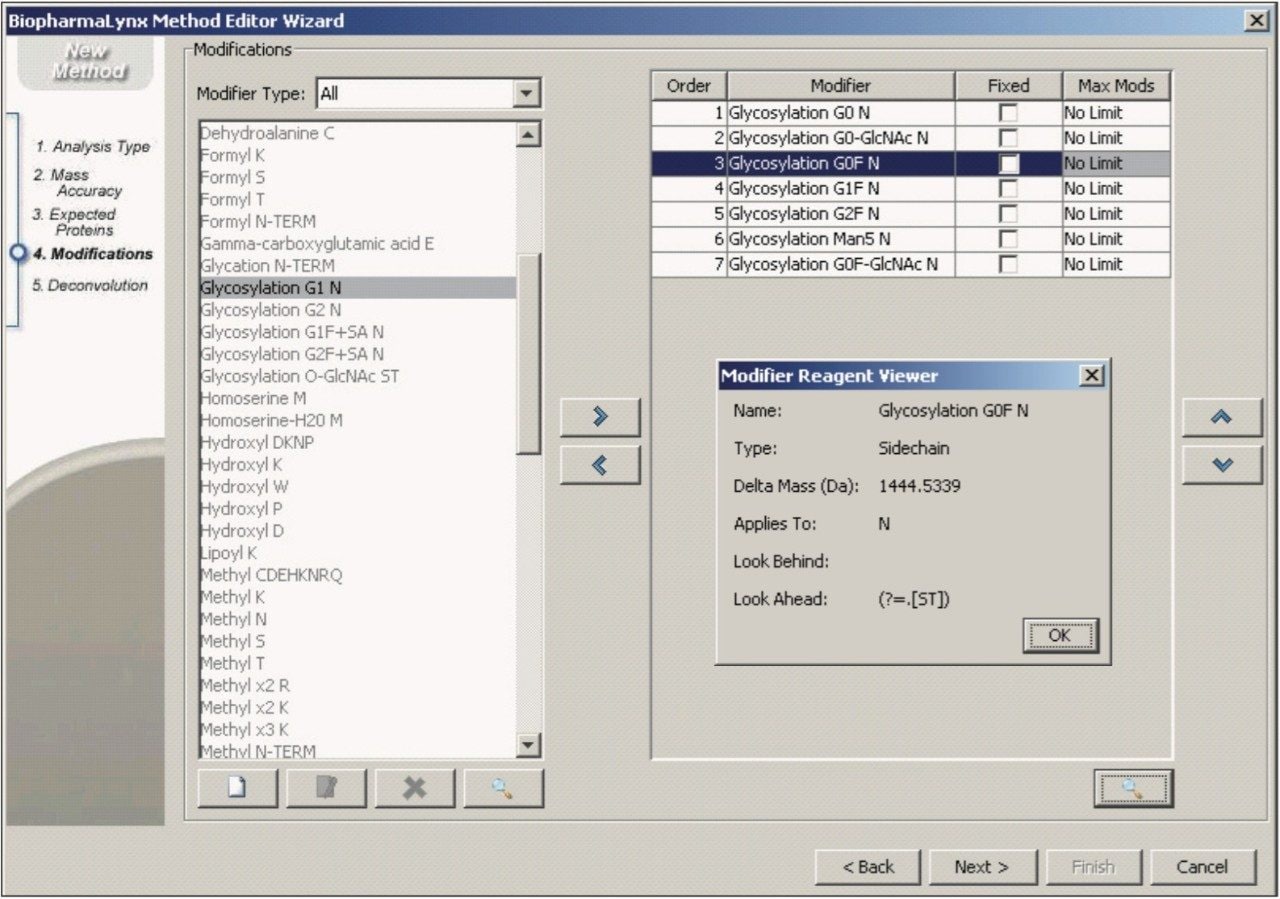Viewport: 1280px width, 899px height.
Task: Select Dehydroalanine C in modifier list
Action: tap(357, 133)
